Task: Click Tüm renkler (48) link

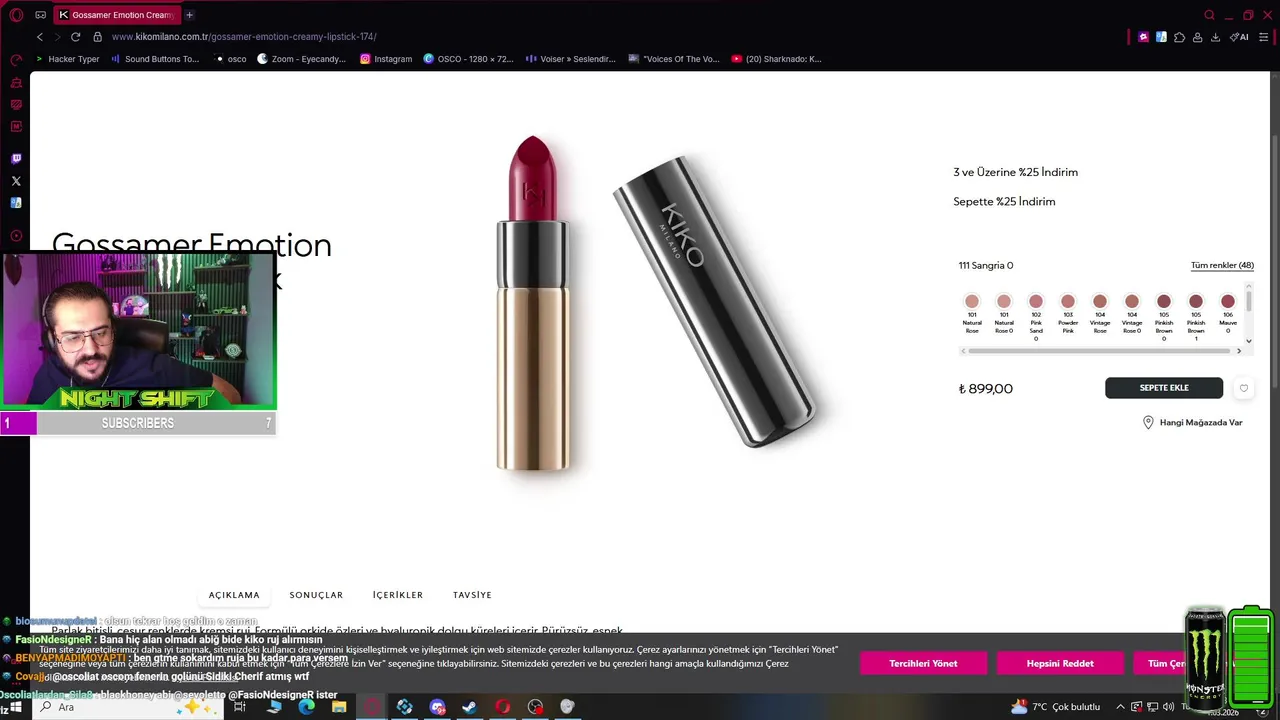Action: 1222,265
